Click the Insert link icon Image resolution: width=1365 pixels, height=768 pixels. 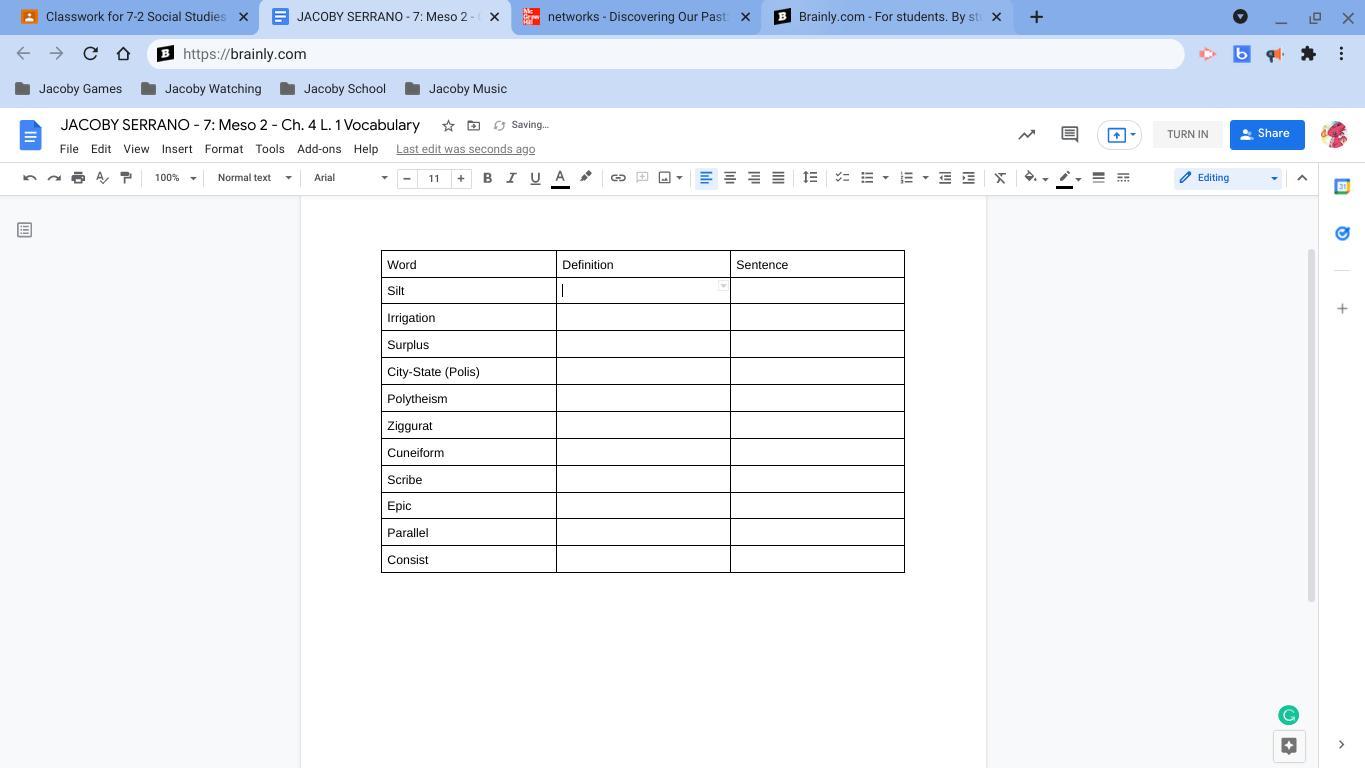(x=618, y=178)
